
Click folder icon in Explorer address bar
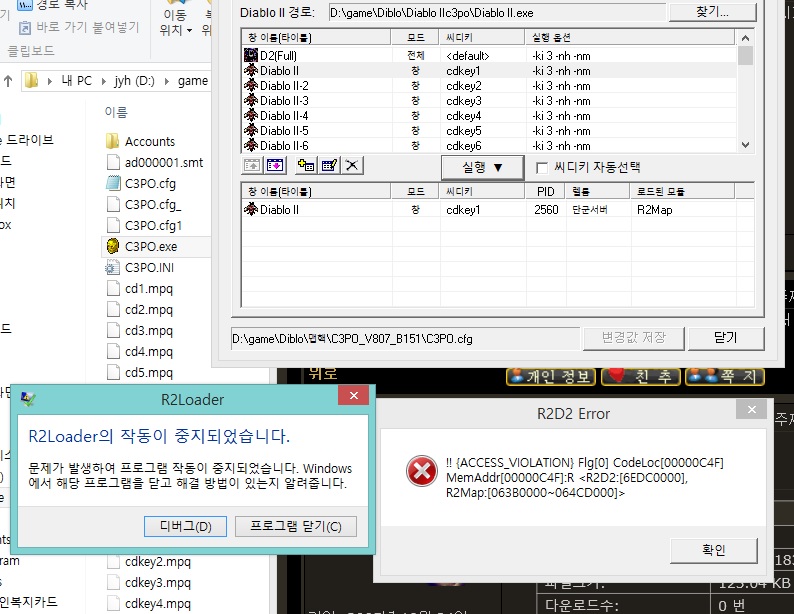[x=31, y=80]
